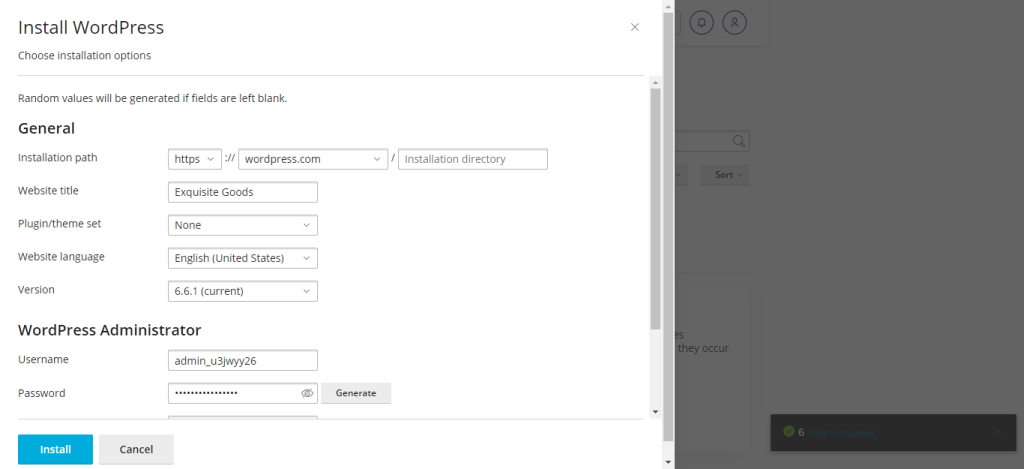Click the Choose installation options text
The image size is (1024, 469).
(x=84, y=56)
